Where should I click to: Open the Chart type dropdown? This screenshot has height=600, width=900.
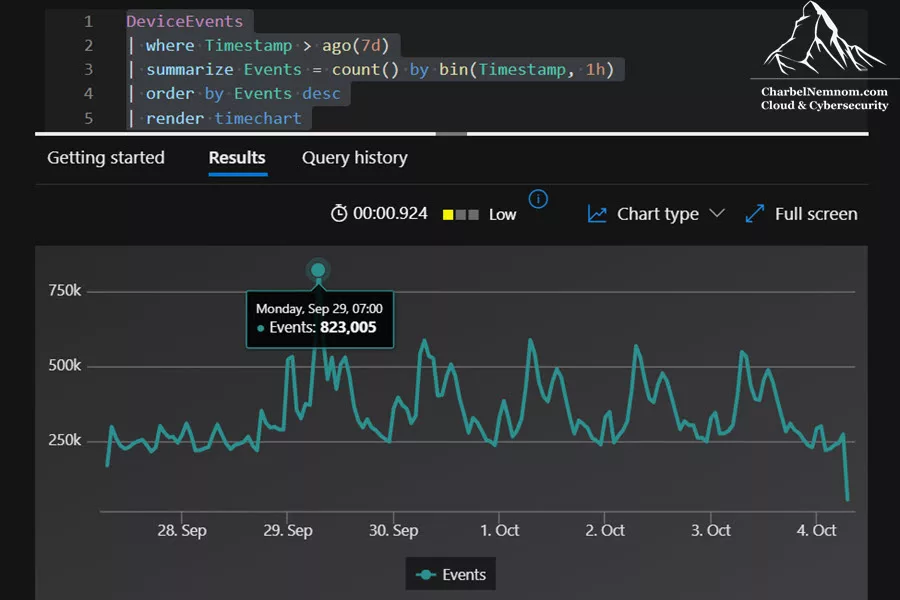[657, 214]
